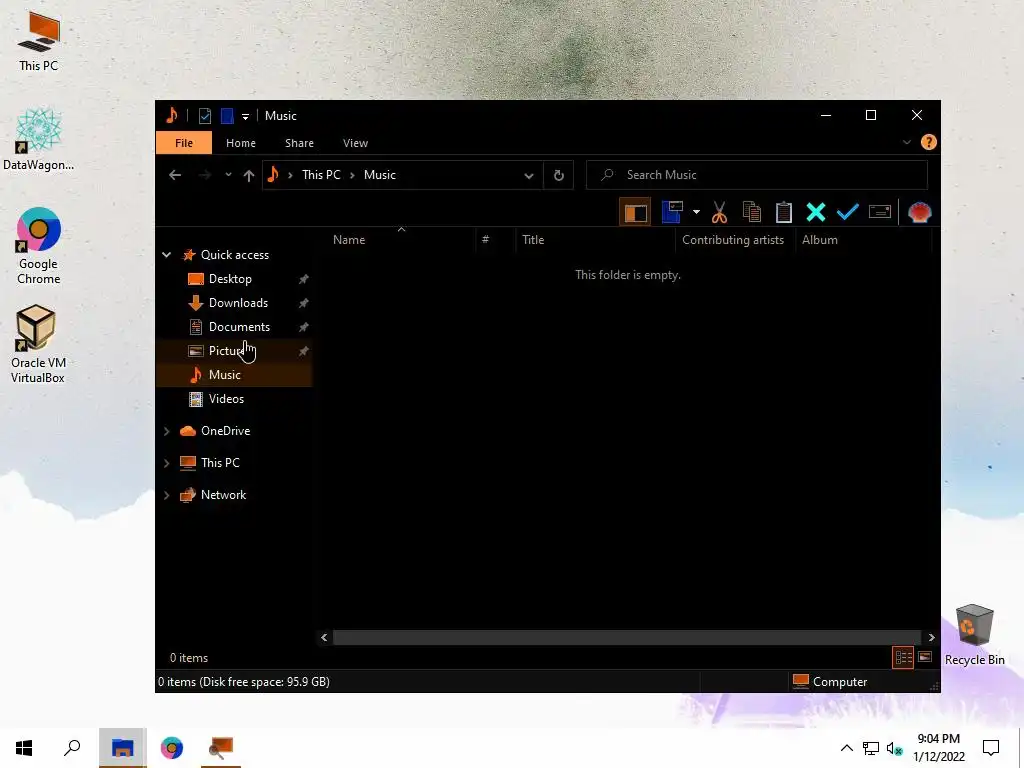Open DataWagon desktop shortcut

pyautogui.click(x=39, y=140)
